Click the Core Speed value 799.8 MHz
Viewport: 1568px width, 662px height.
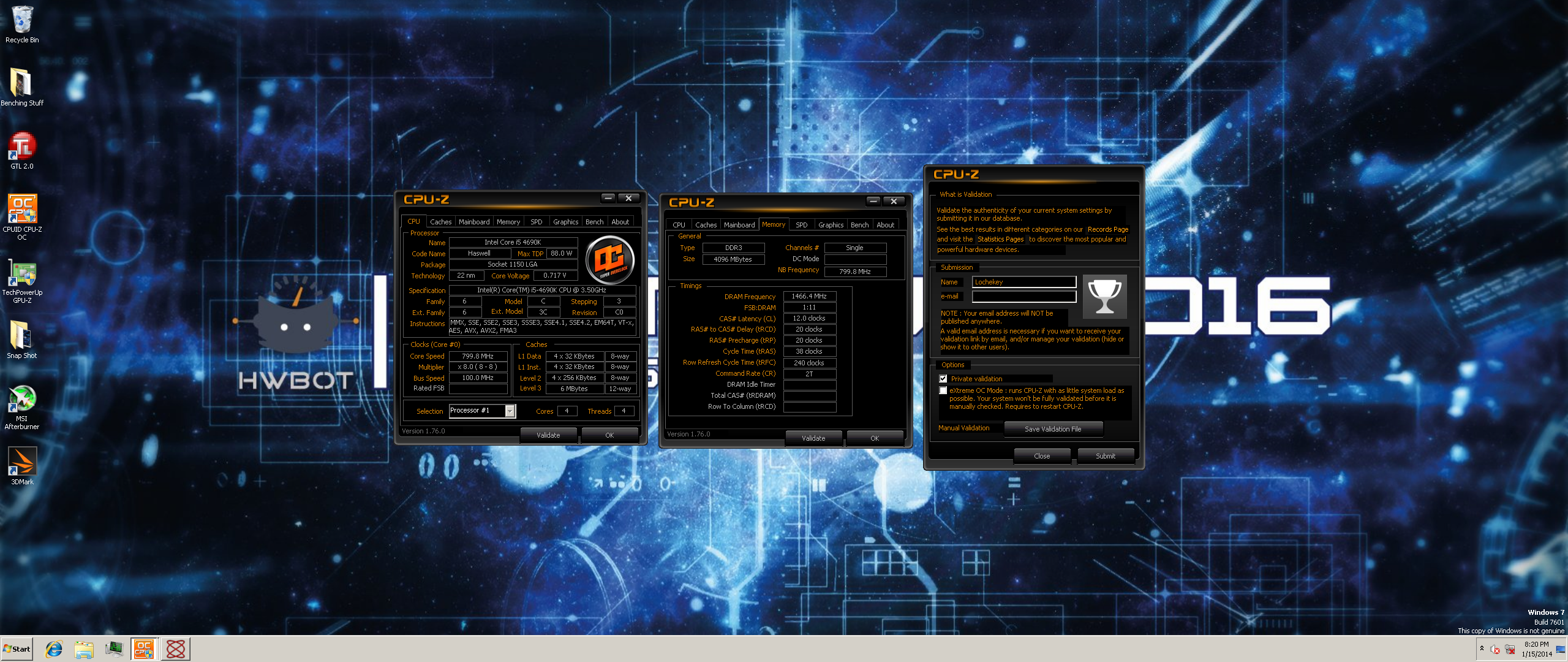point(478,356)
